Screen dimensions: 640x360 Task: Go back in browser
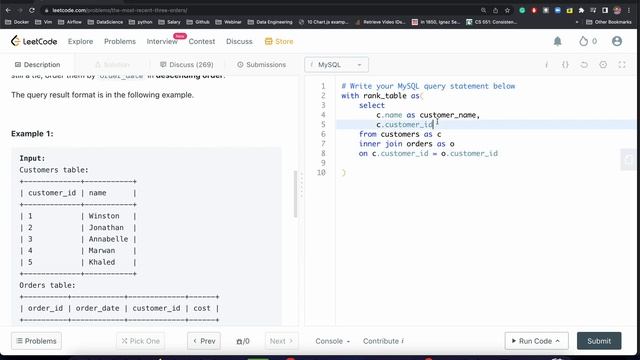pos(8,10)
